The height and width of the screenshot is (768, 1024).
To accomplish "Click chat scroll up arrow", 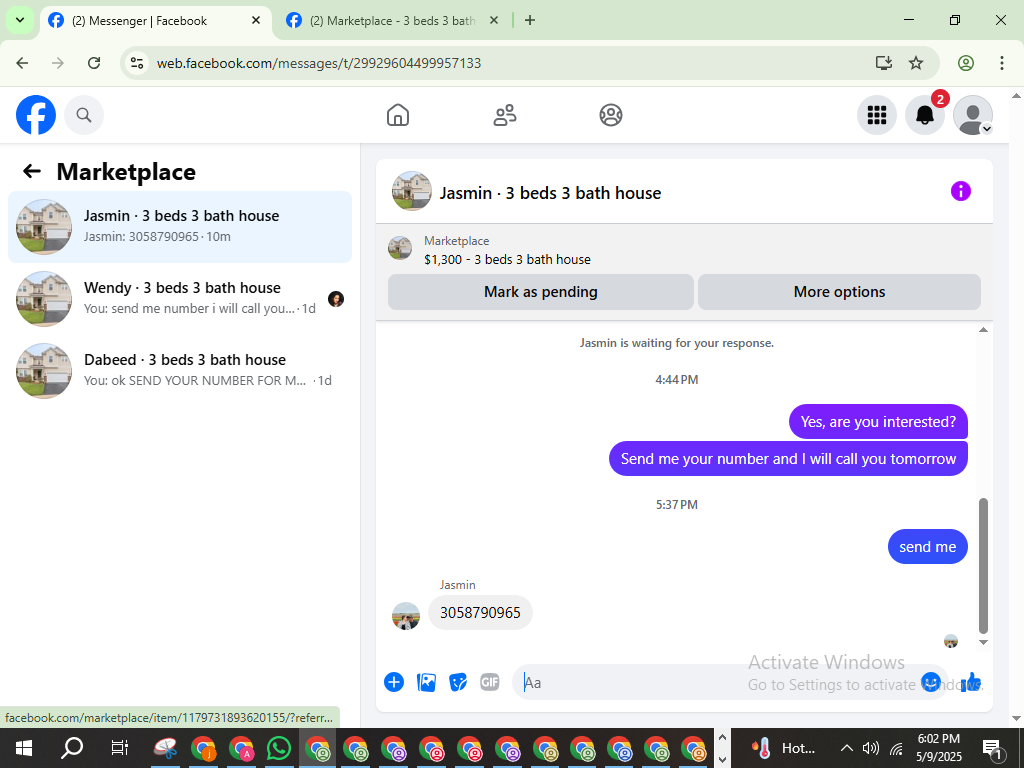I will click(984, 330).
